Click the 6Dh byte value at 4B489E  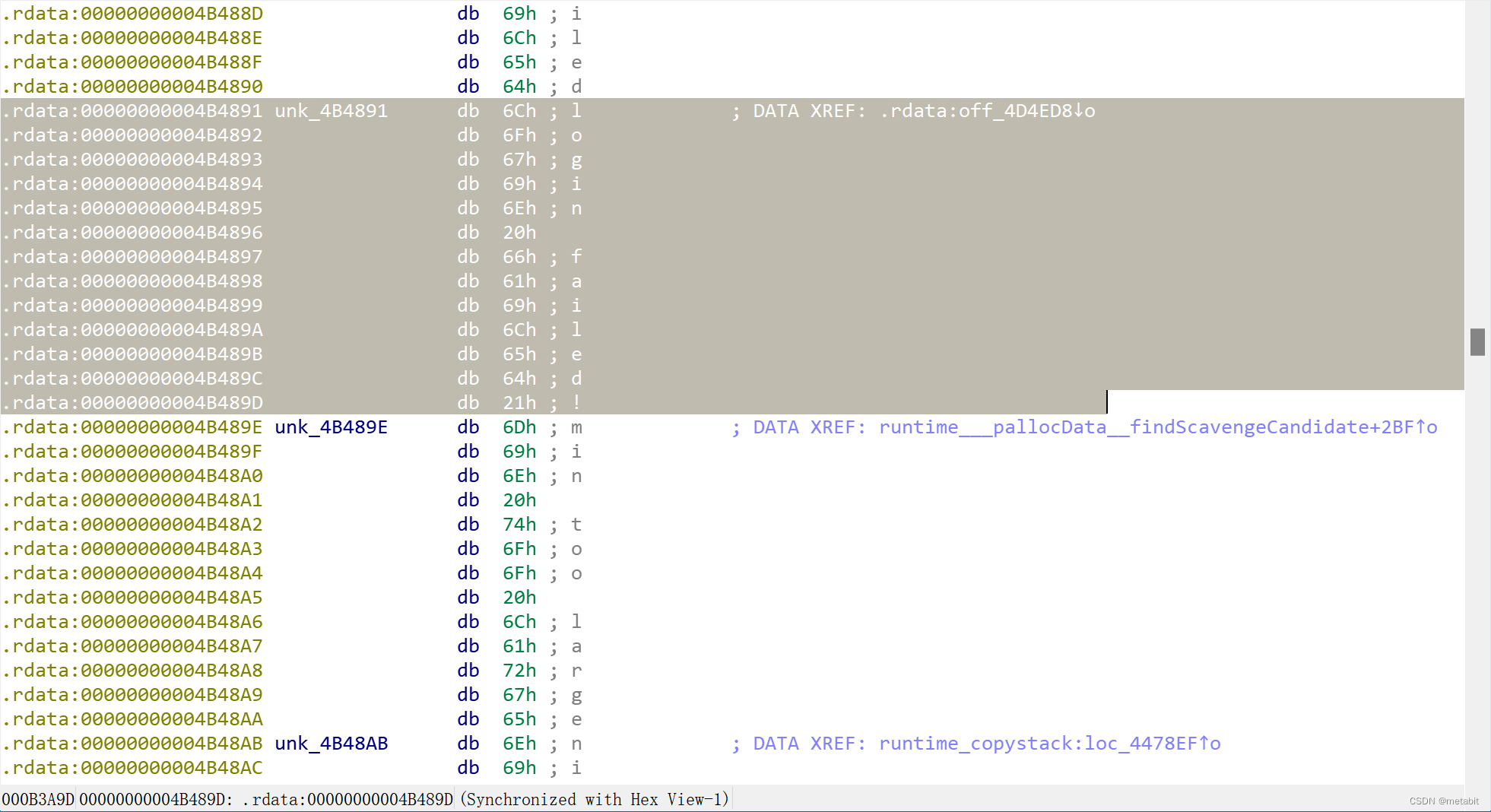(519, 427)
